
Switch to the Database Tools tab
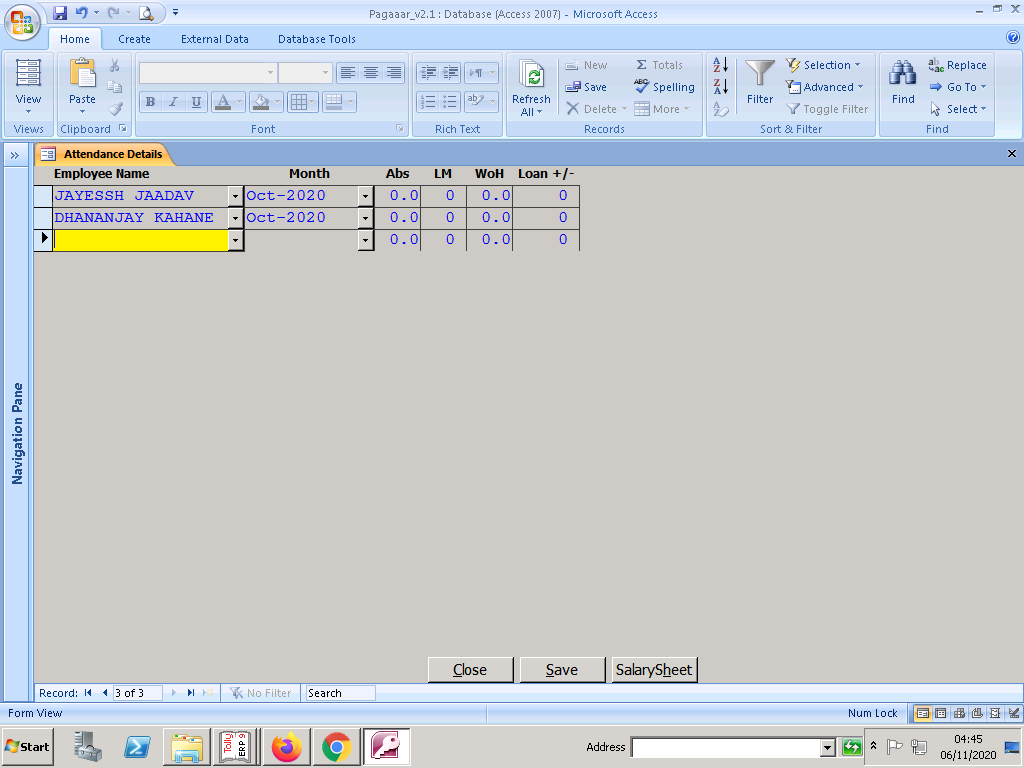(317, 39)
